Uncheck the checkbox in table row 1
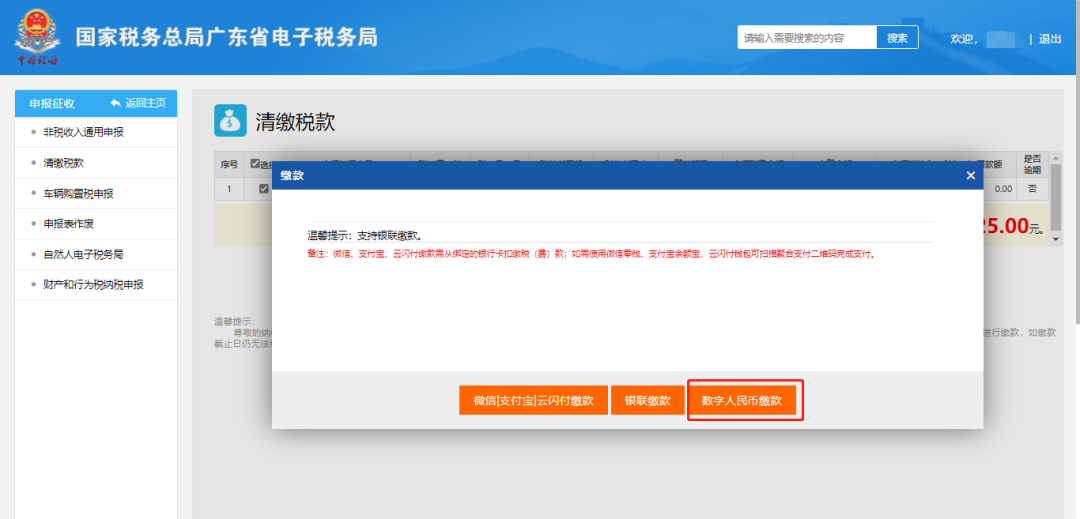 263,189
